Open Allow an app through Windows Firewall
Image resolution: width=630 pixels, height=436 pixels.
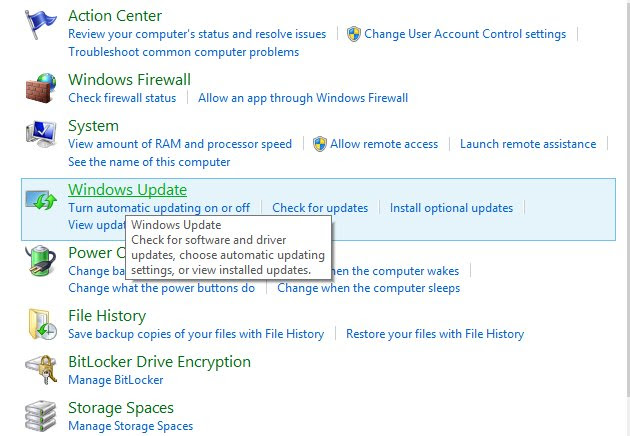pyautogui.click(x=303, y=98)
